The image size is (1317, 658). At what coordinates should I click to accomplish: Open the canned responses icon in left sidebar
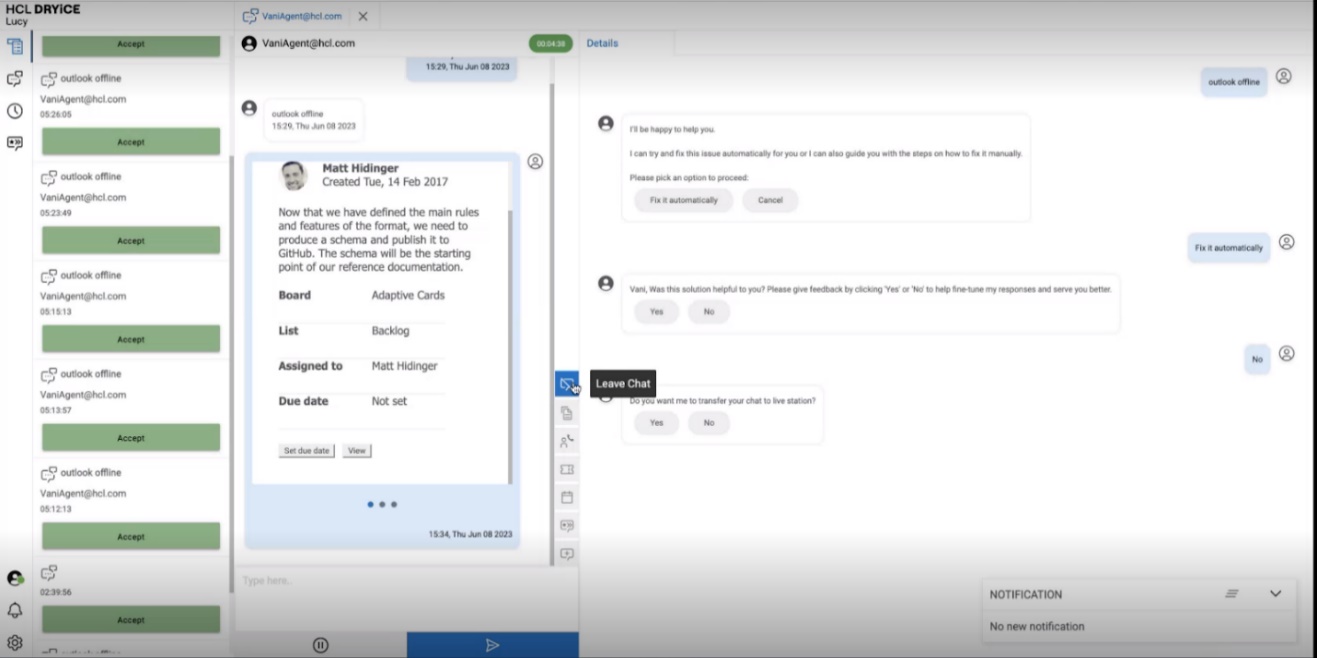(x=15, y=143)
